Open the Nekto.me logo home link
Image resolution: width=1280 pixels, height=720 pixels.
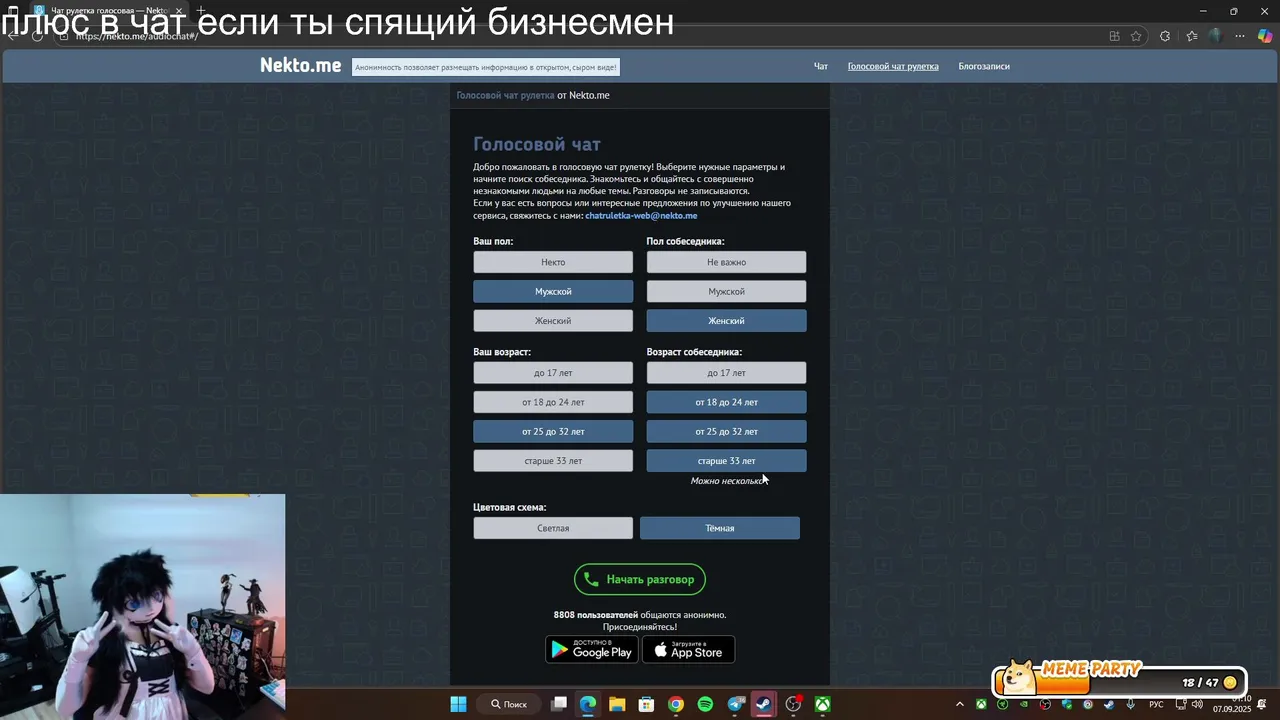click(300, 65)
